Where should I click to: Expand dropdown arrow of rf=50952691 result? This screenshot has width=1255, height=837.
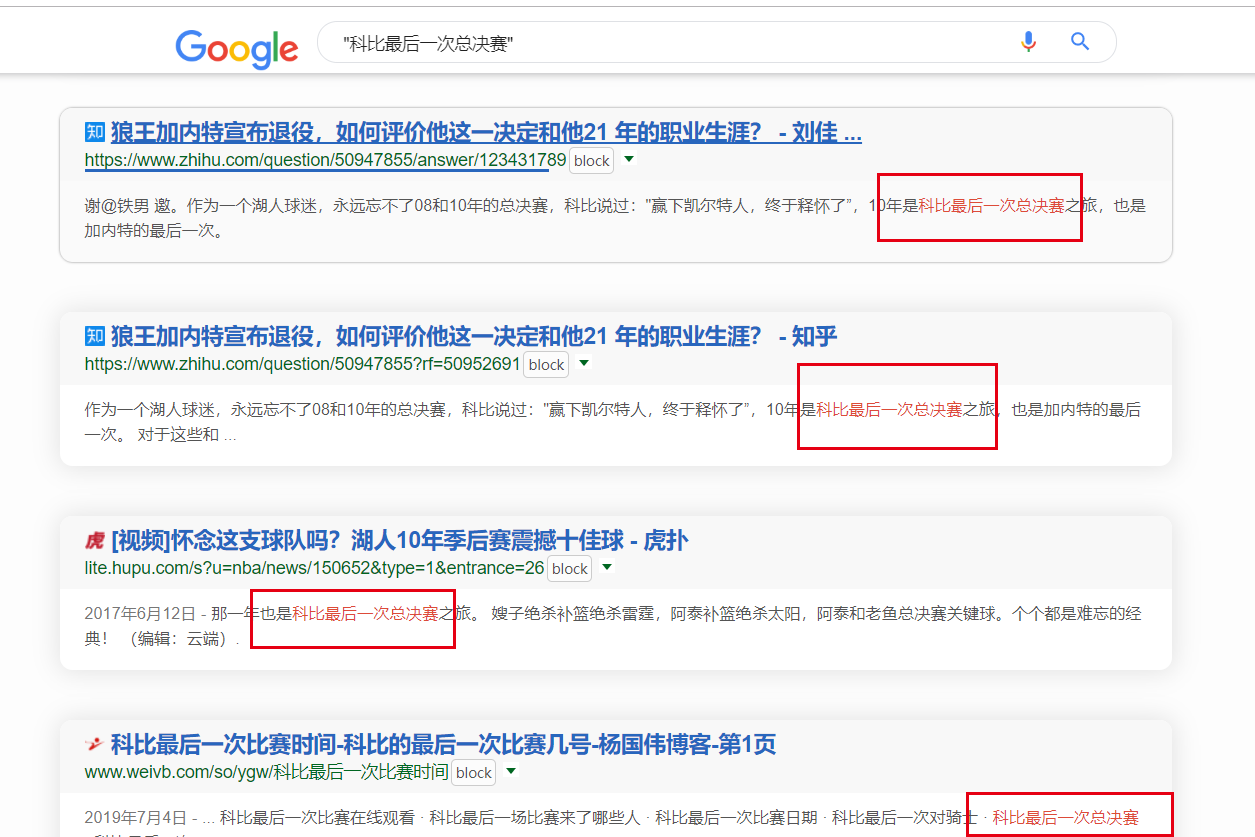[x=584, y=363]
